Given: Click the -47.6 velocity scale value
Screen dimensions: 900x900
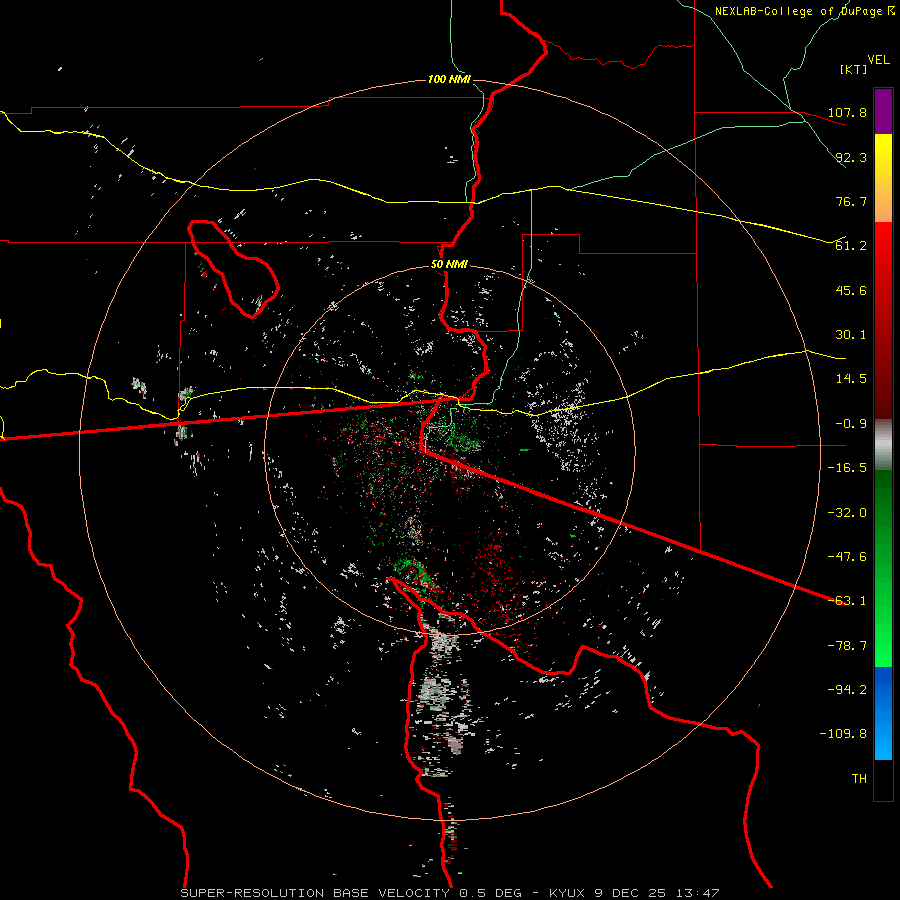Looking at the screenshot, I should coord(847,557).
